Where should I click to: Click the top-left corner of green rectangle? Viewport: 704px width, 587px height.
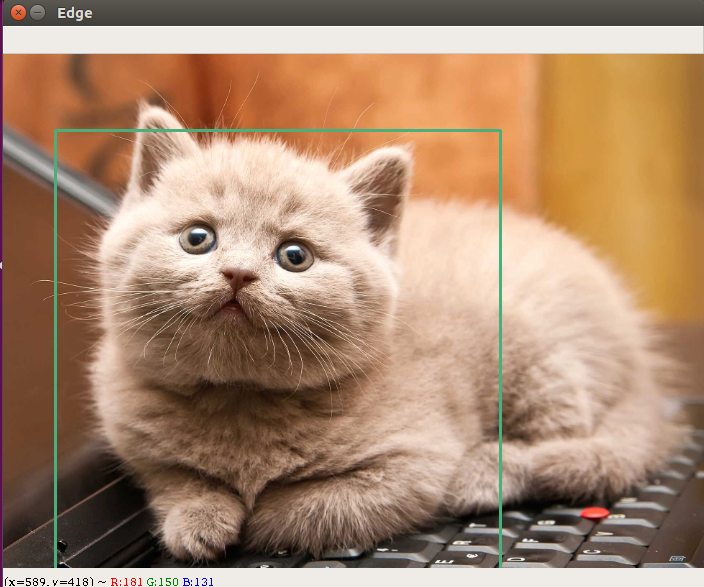coord(56,131)
